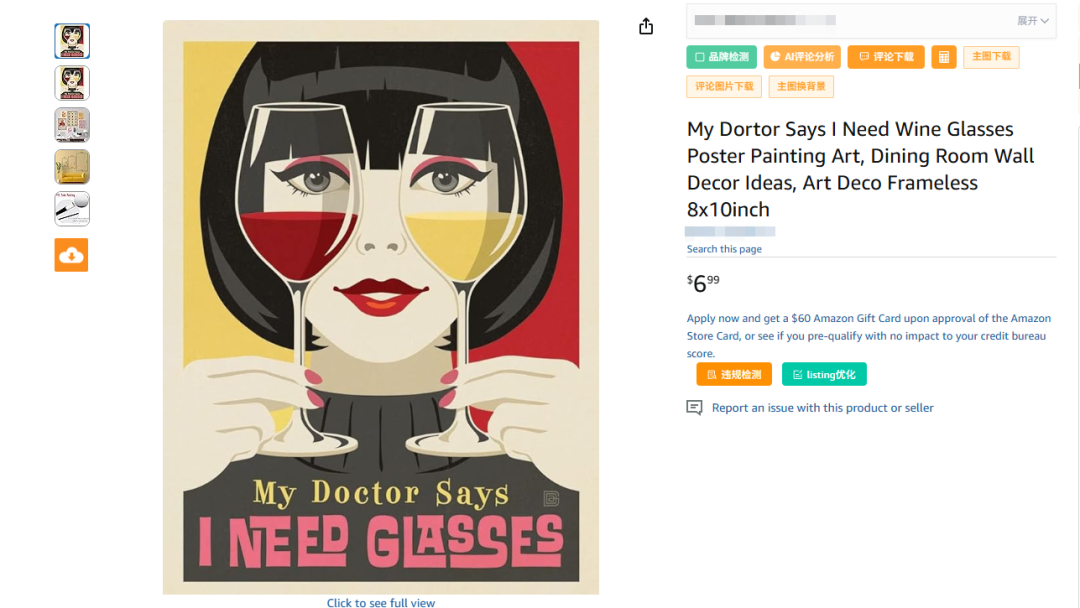1080x608 pixels.
Task: Click the 评论下载 review download button
Action: [x=885, y=57]
